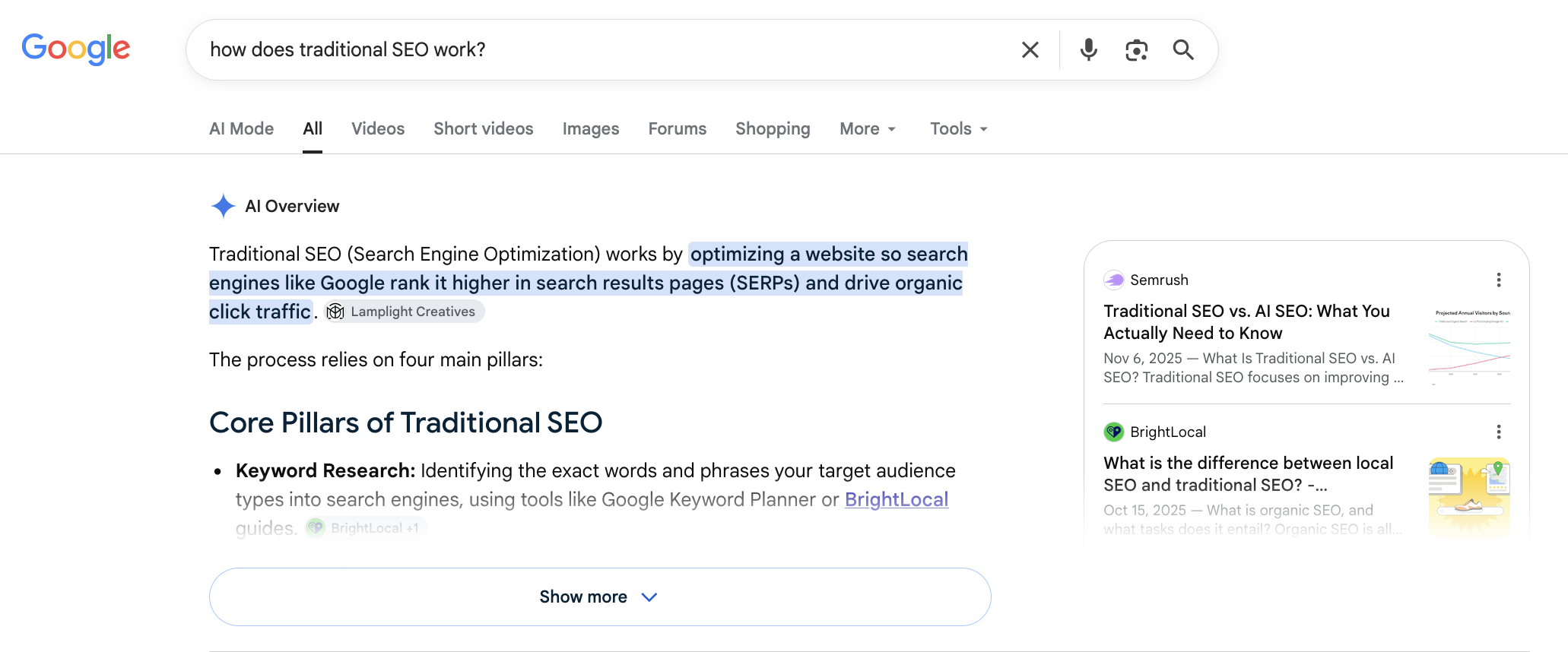Clear the search query with the X icon
This screenshot has height=652, width=1568.
pos(1030,50)
